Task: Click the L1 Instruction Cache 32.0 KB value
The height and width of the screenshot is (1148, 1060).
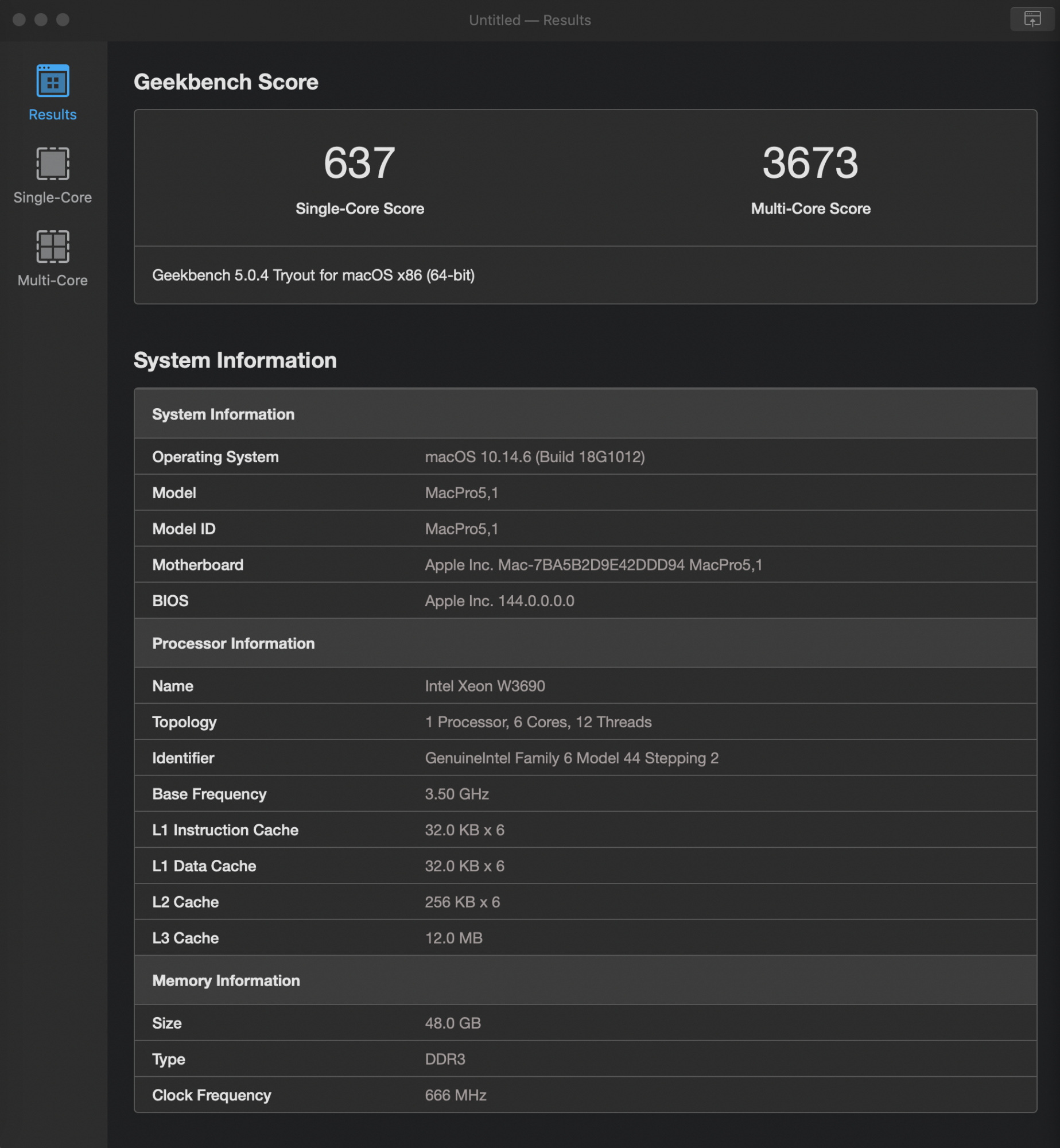Action: (464, 830)
